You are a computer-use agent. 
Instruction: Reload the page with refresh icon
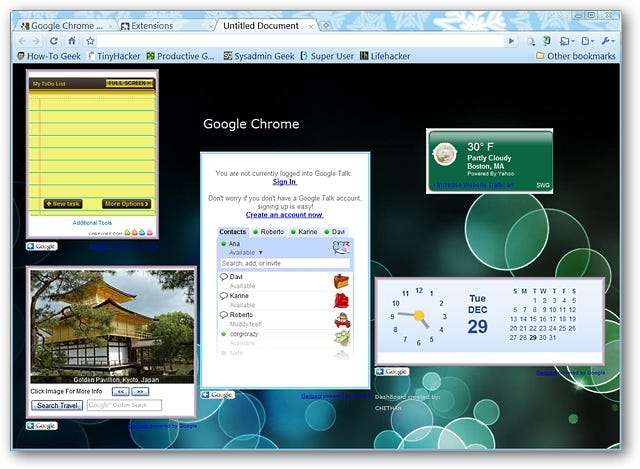pyautogui.click(x=54, y=41)
